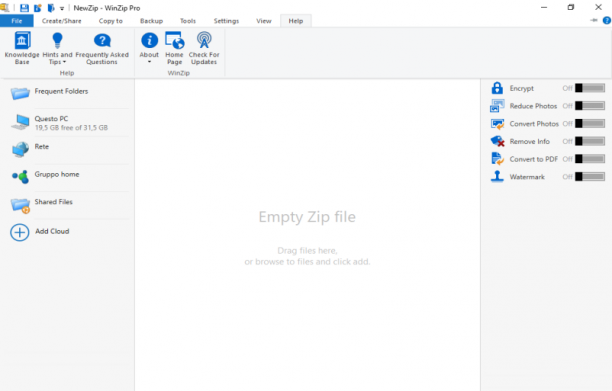Open the quick access toolbar dropdown arrow
This screenshot has width=612, height=391.
(x=62, y=8)
